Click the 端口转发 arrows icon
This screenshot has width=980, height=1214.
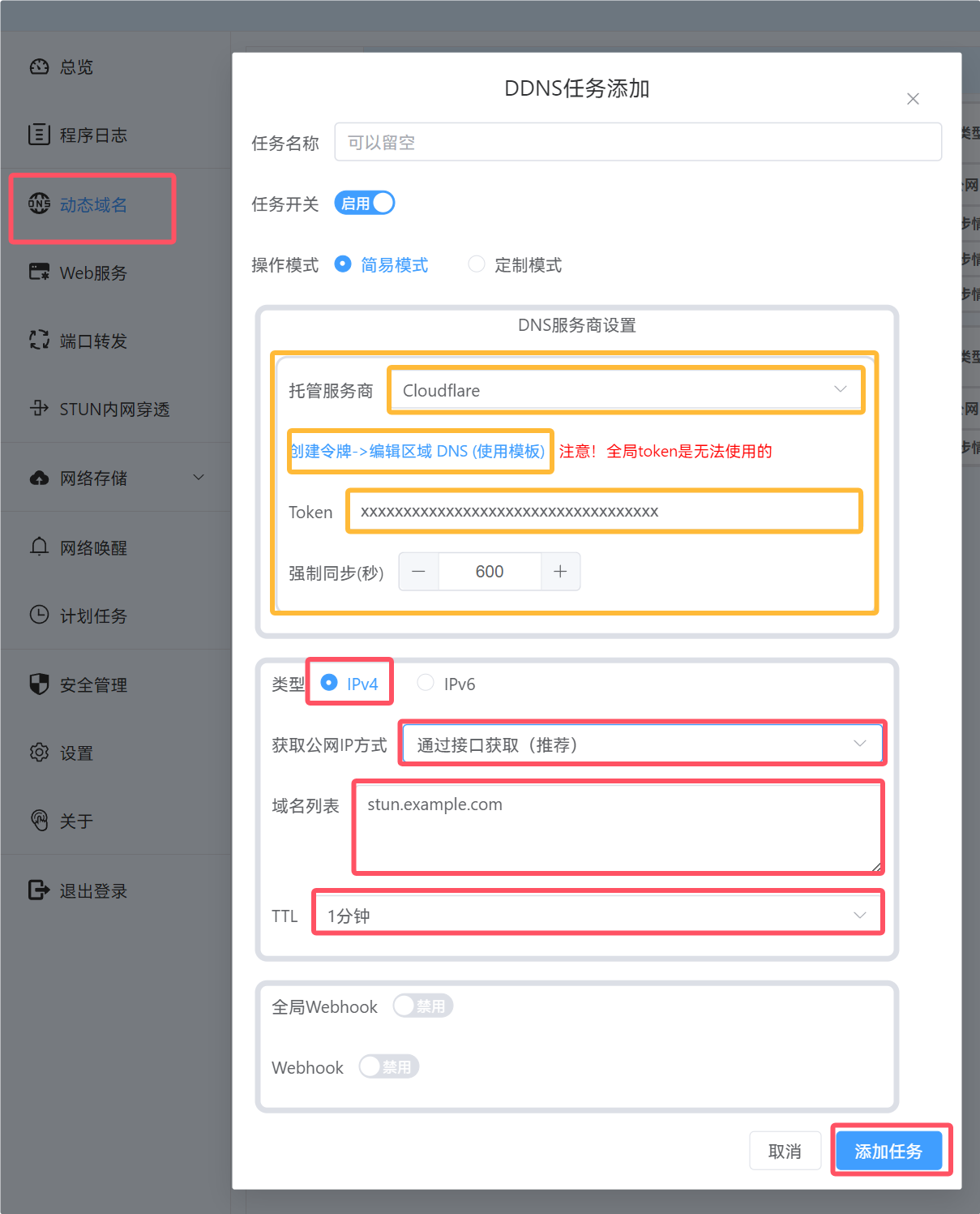click(39, 341)
